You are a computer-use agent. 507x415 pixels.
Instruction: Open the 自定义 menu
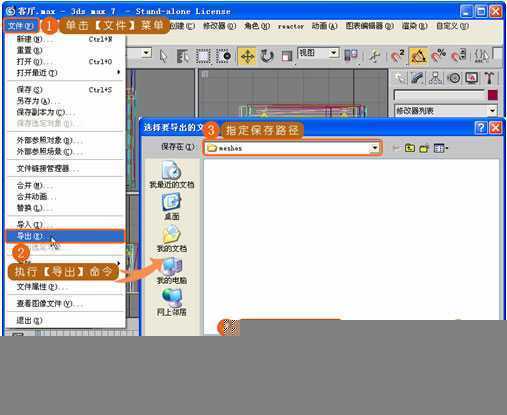pos(452,26)
